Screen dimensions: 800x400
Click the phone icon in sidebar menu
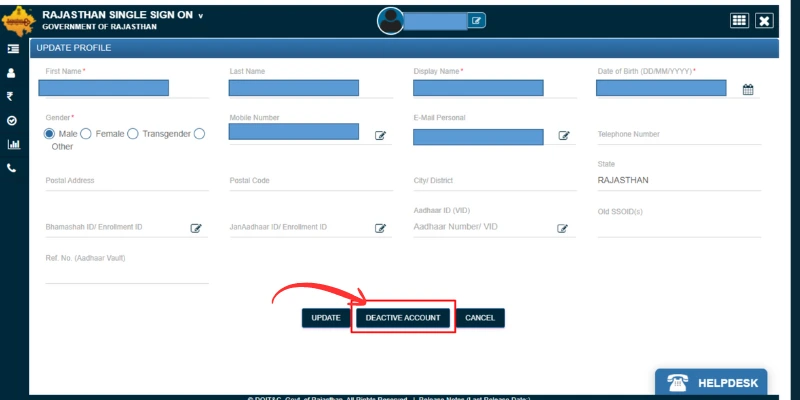12,168
